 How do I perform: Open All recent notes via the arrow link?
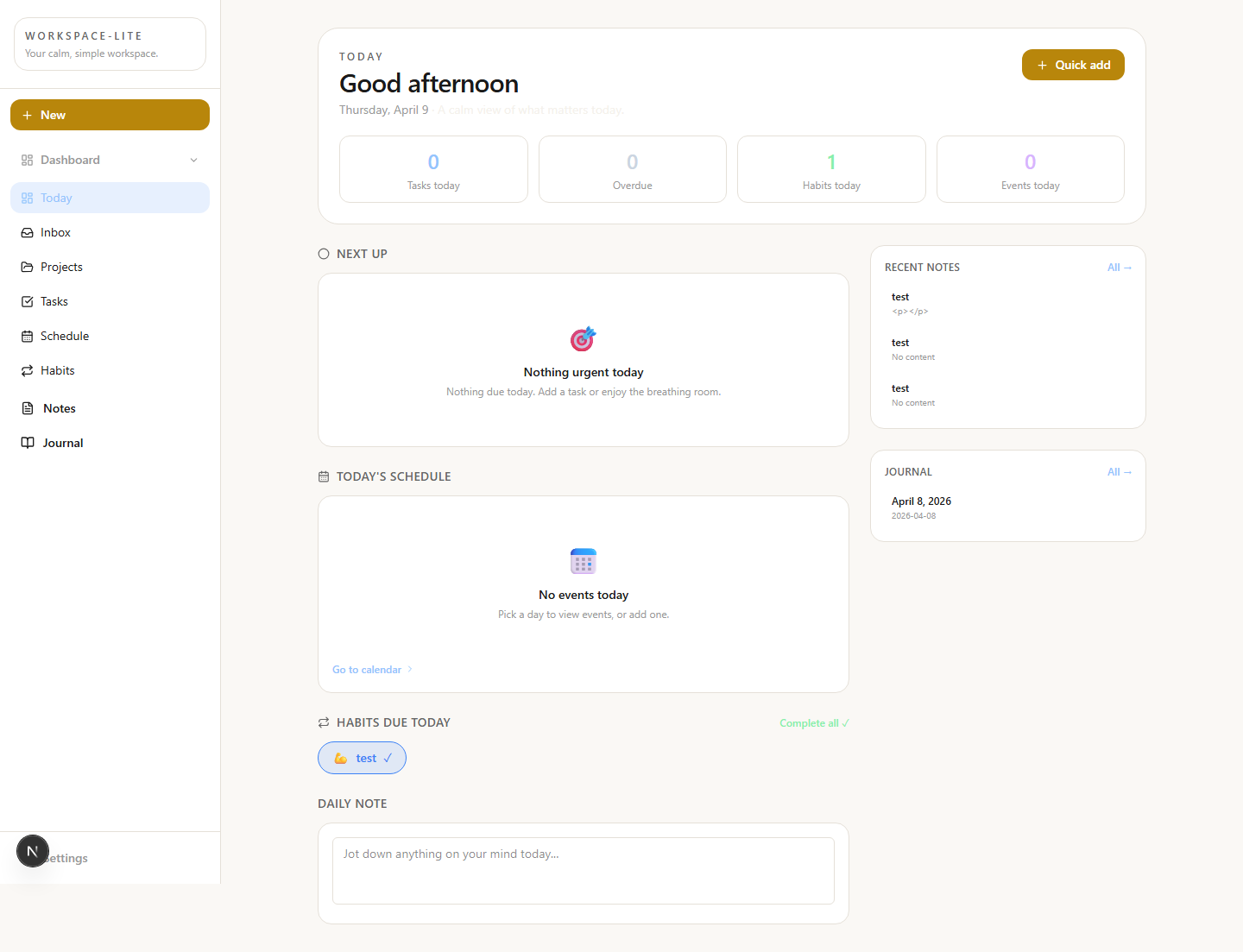point(1120,267)
